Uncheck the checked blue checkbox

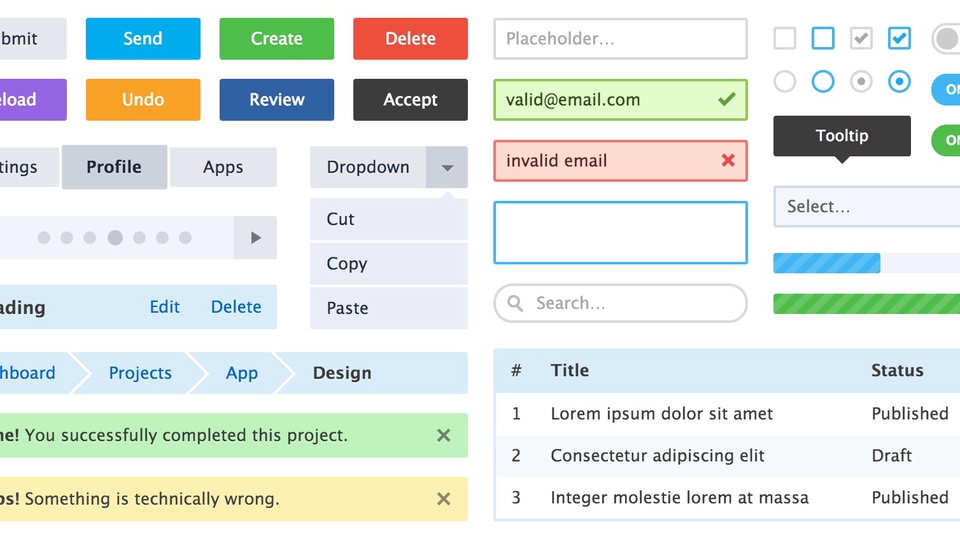pos(900,38)
